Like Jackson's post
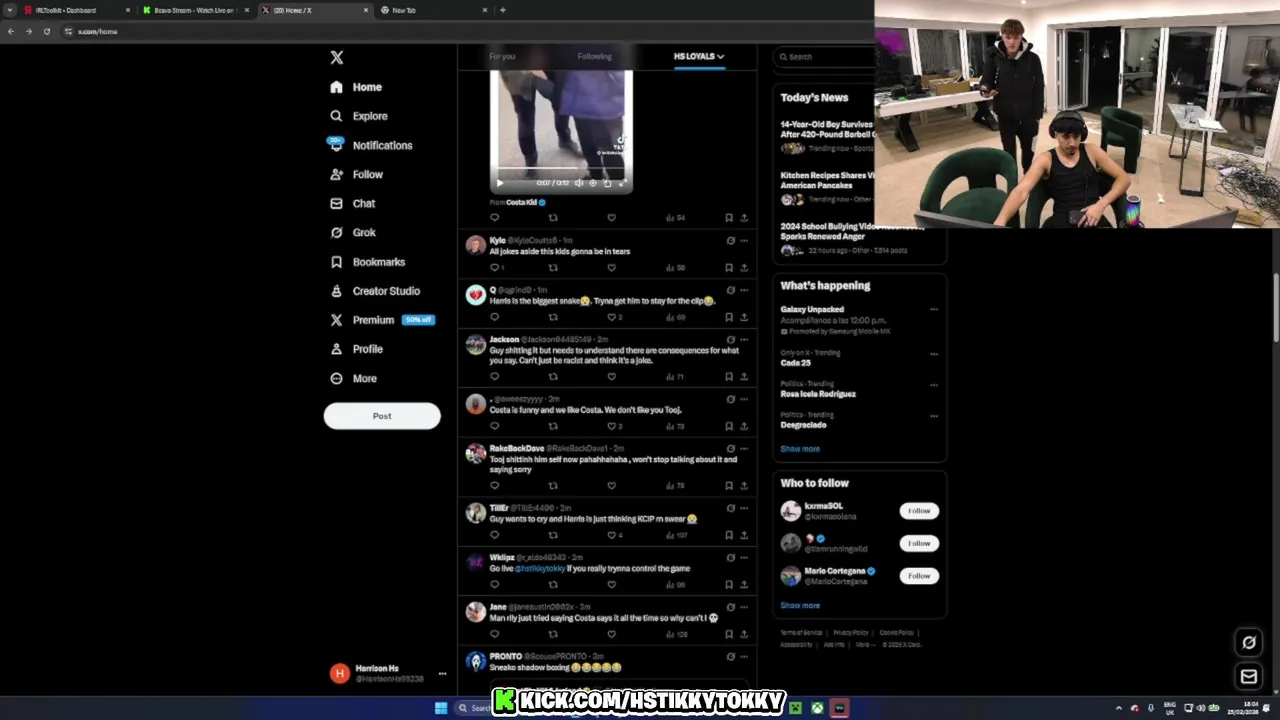This screenshot has height=720, width=1280. pyautogui.click(x=611, y=377)
